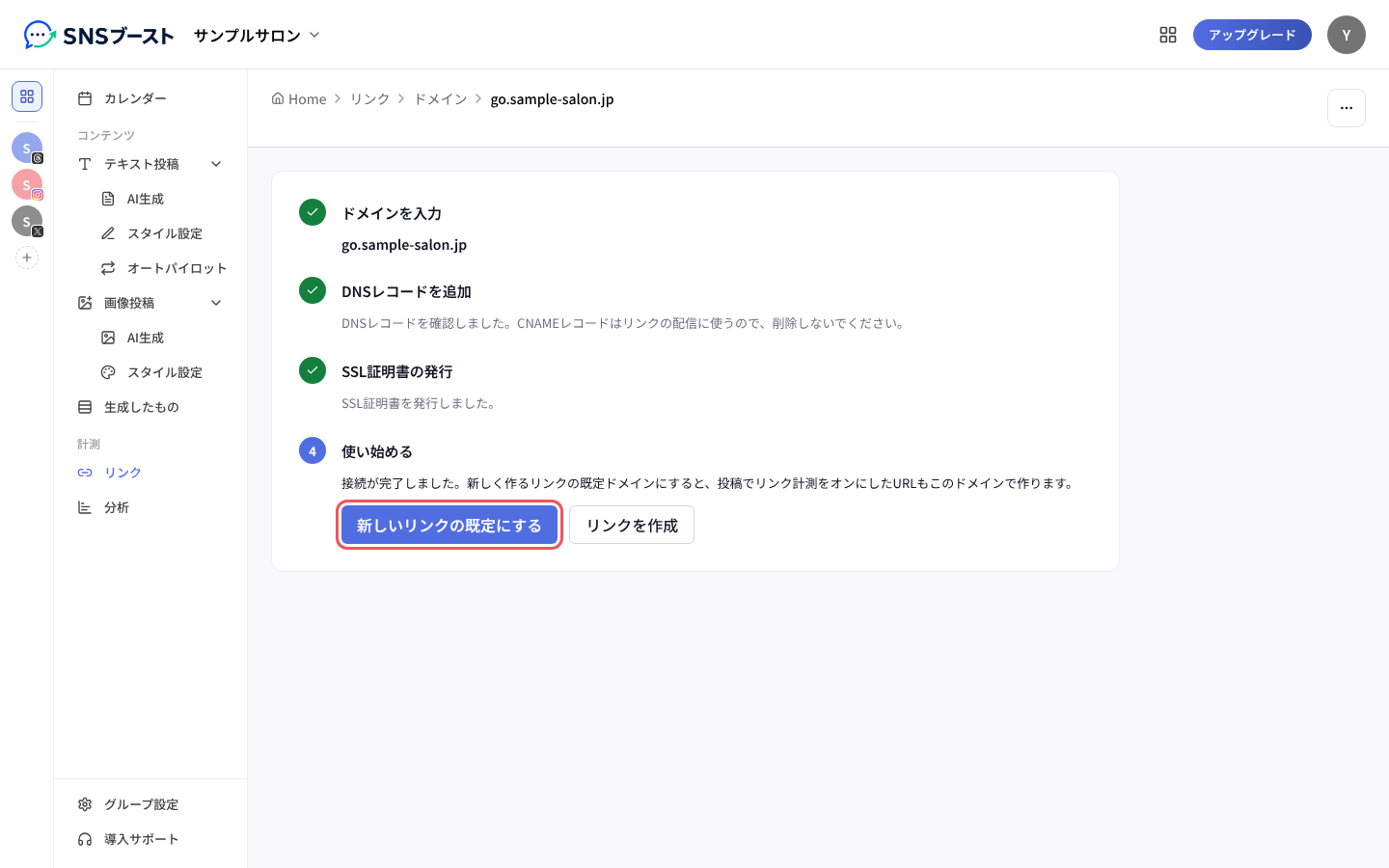1389x868 pixels.
Task: Open 分析 in the sidebar
Action: click(150, 507)
